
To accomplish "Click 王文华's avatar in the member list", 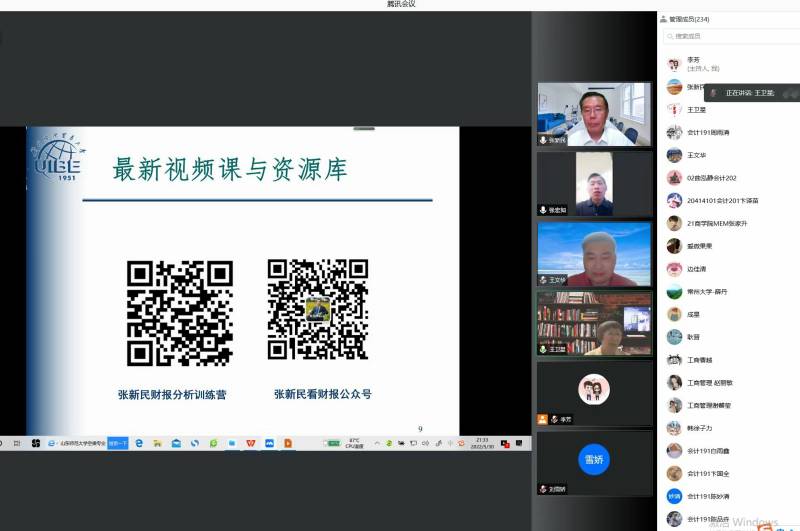I will point(674,155).
